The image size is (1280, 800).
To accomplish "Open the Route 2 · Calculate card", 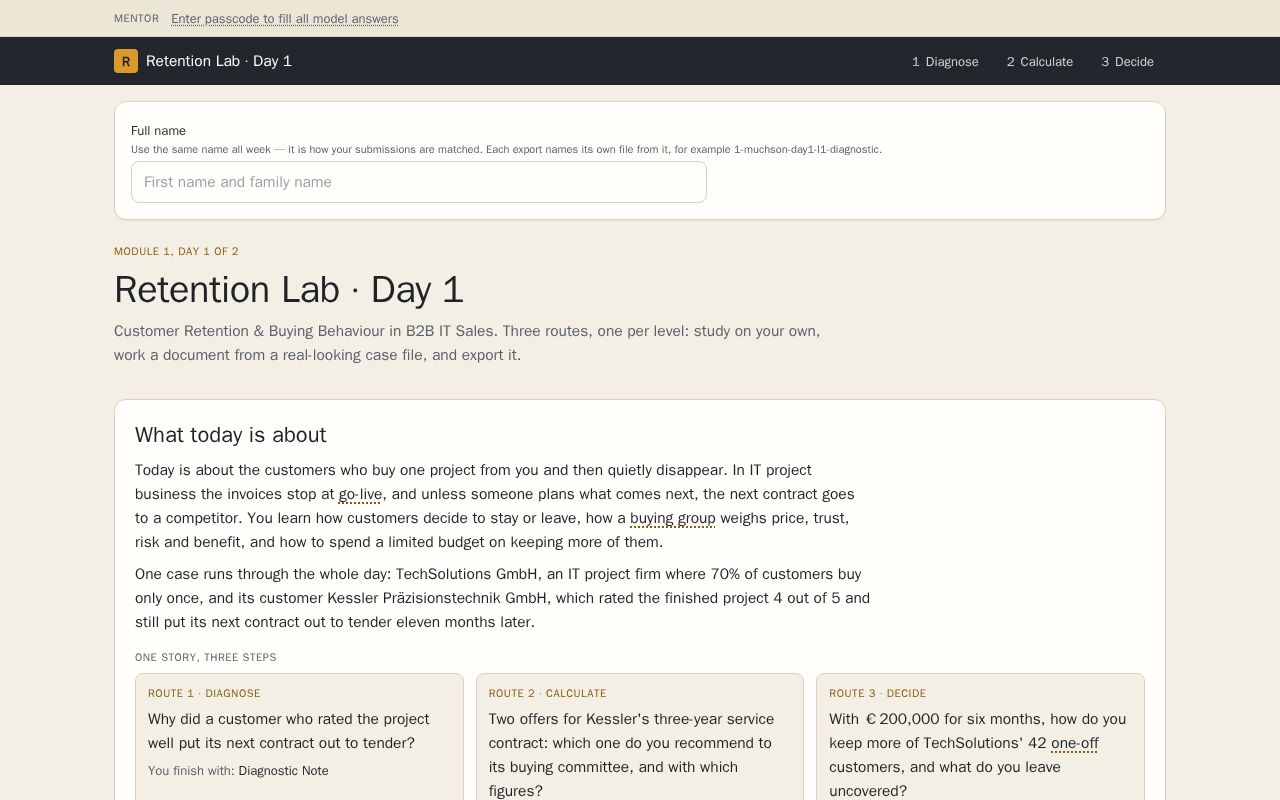I will click(640, 737).
